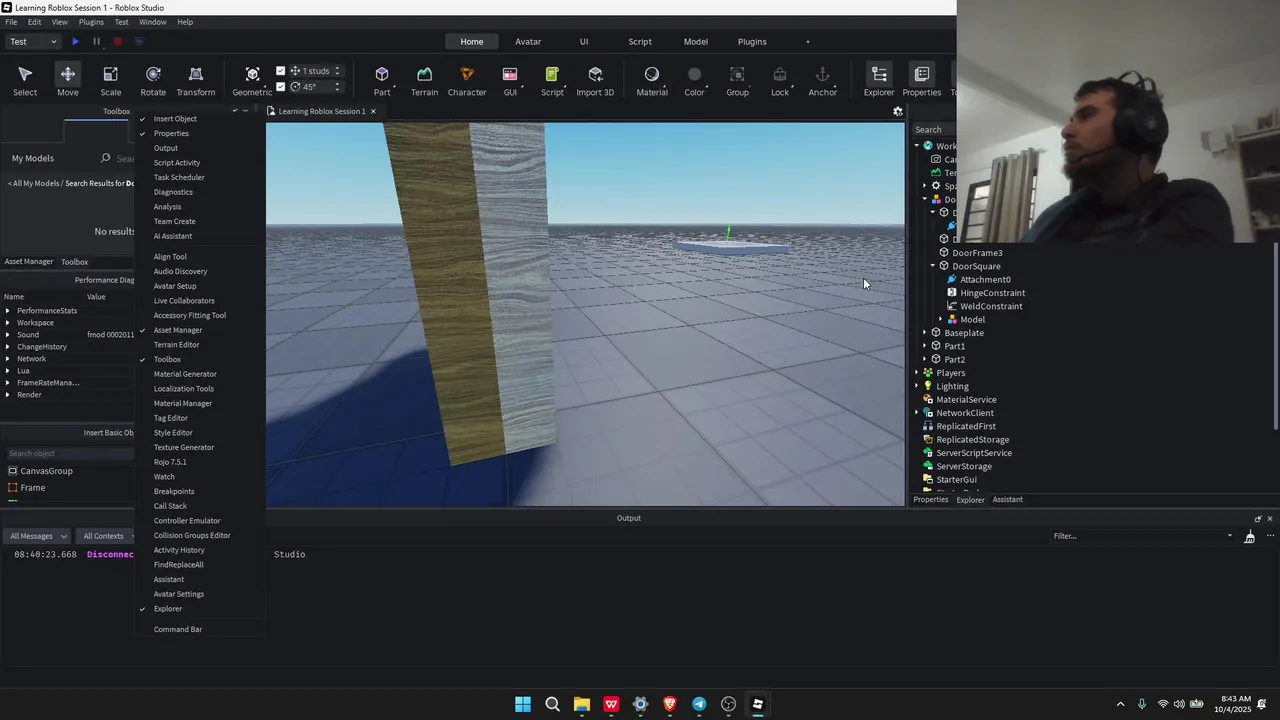Click the Output Filter input field
This screenshot has height=720, width=1280.
coord(1143,536)
